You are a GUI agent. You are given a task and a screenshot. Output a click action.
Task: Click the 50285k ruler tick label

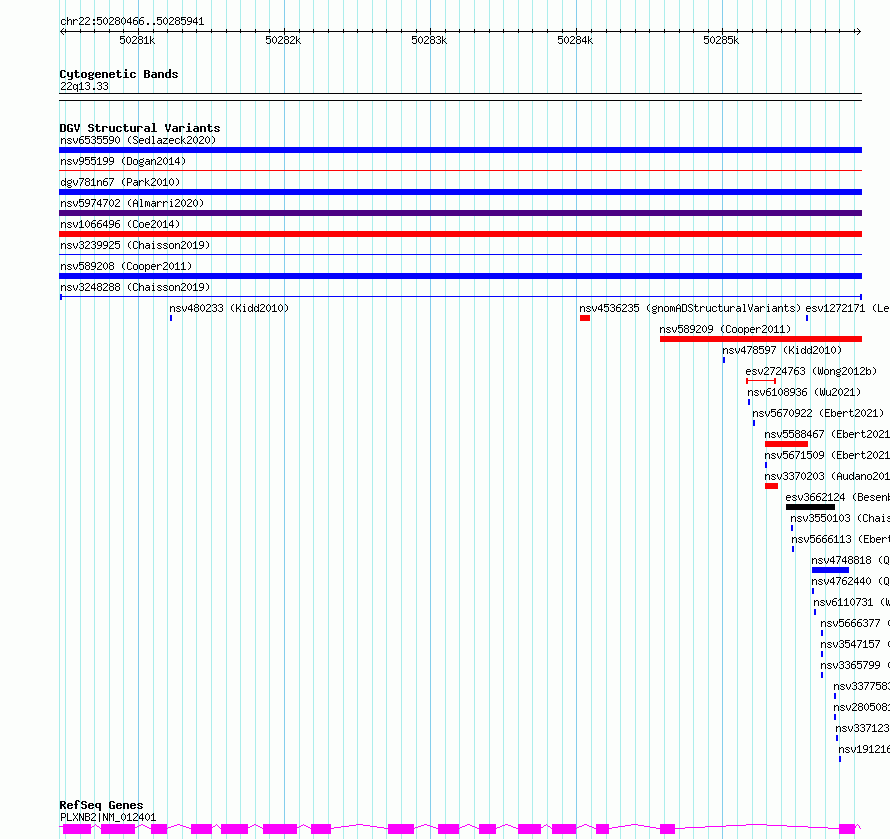721,40
